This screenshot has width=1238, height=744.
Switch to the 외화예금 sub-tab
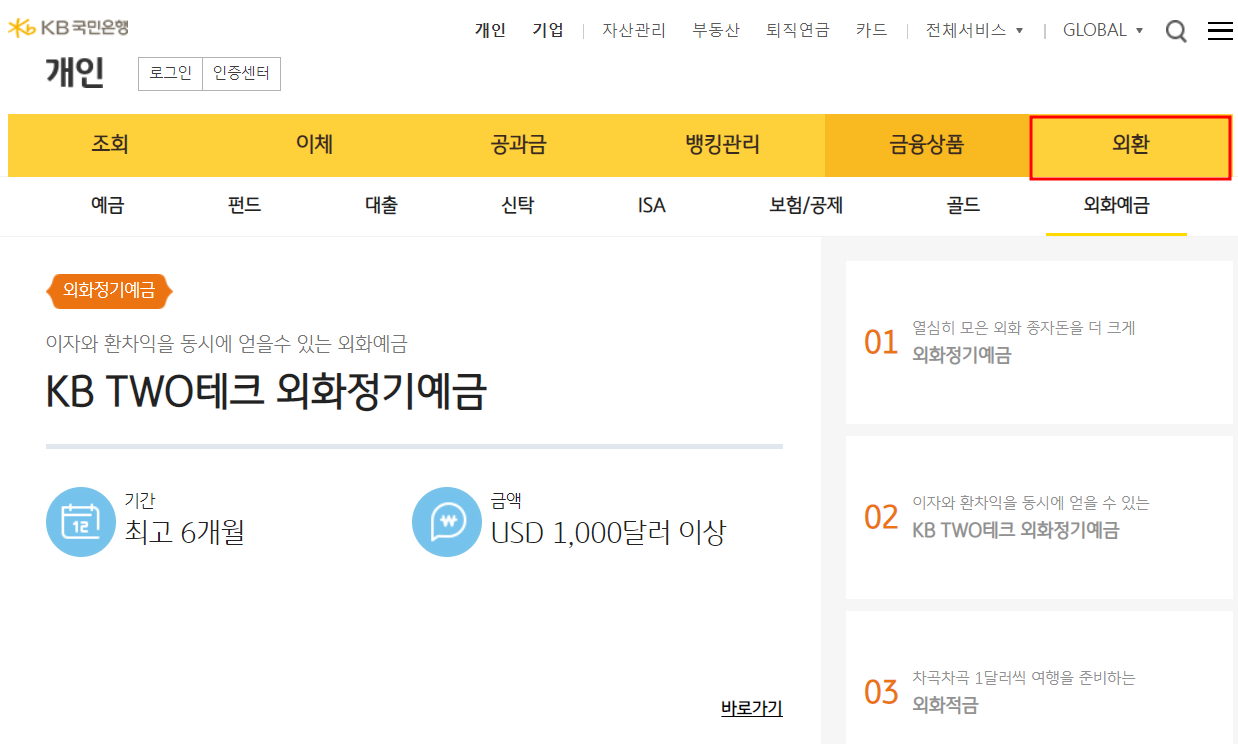[1116, 206]
